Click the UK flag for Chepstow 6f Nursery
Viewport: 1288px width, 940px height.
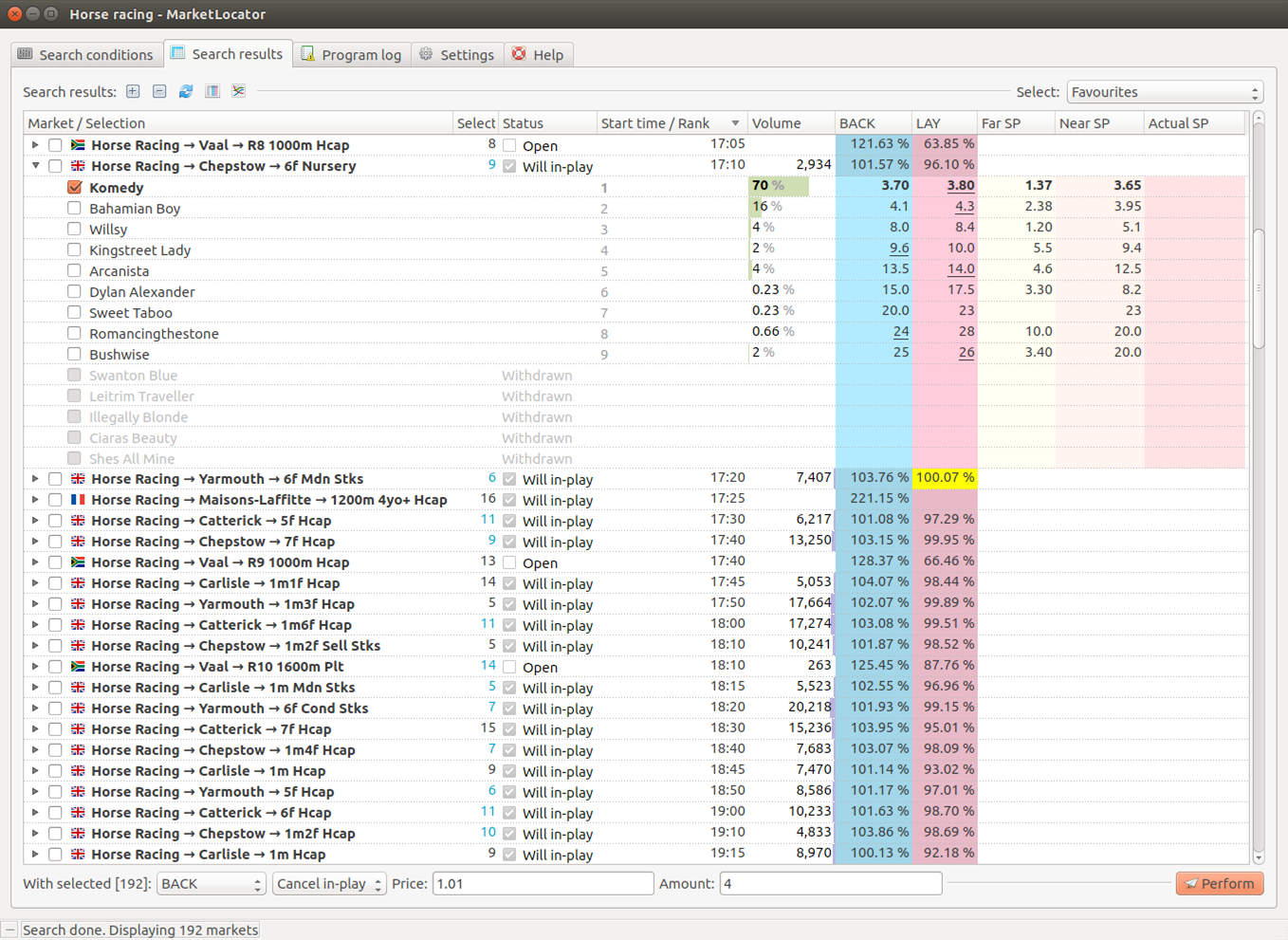[78, 166]
